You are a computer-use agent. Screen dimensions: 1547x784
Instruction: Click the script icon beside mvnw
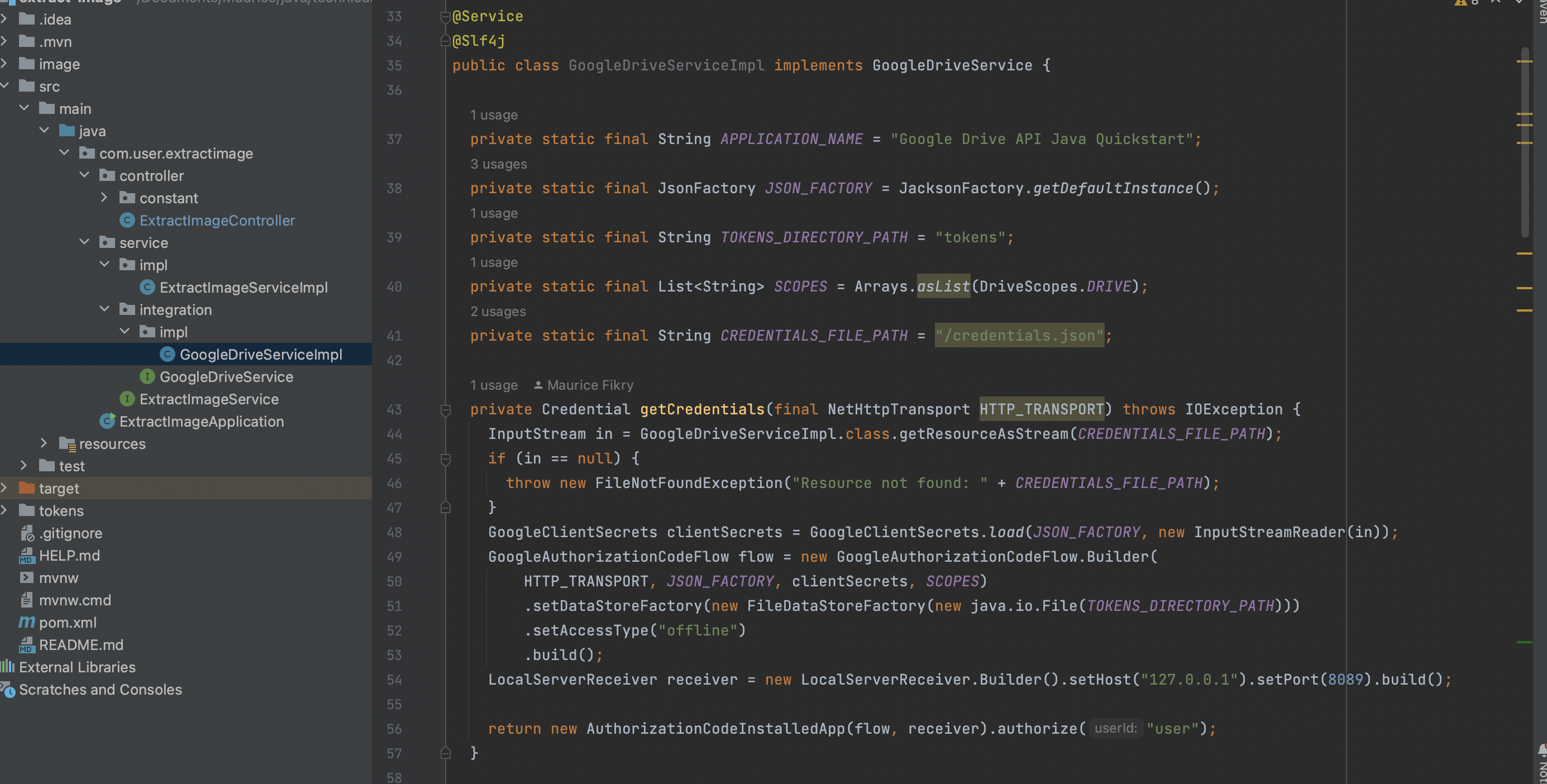[x=26, y=577]
